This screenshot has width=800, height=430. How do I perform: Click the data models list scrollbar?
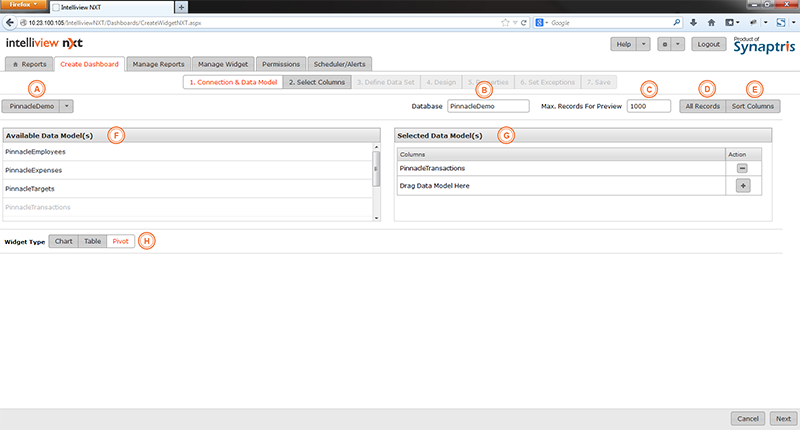click(376, 170)
